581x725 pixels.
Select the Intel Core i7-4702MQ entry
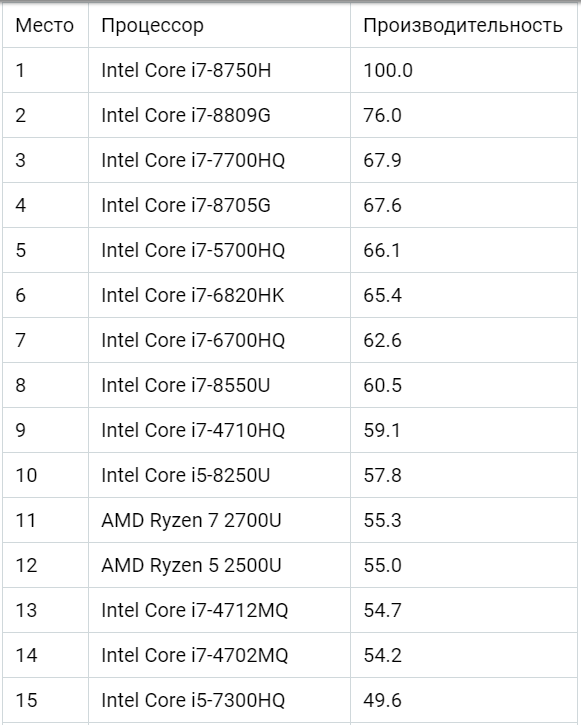click(219, 655)
